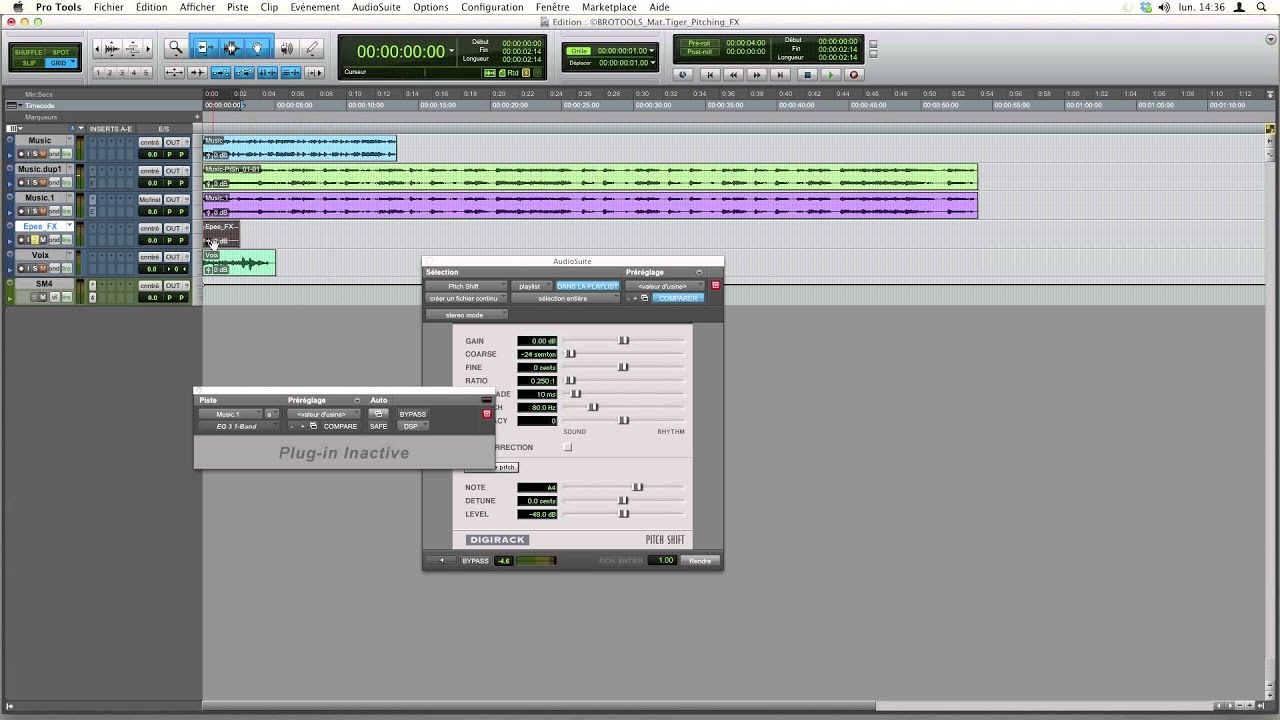The image size is (1280, 720).
Task: Open the Édition menu
Action: pos(151,7)
